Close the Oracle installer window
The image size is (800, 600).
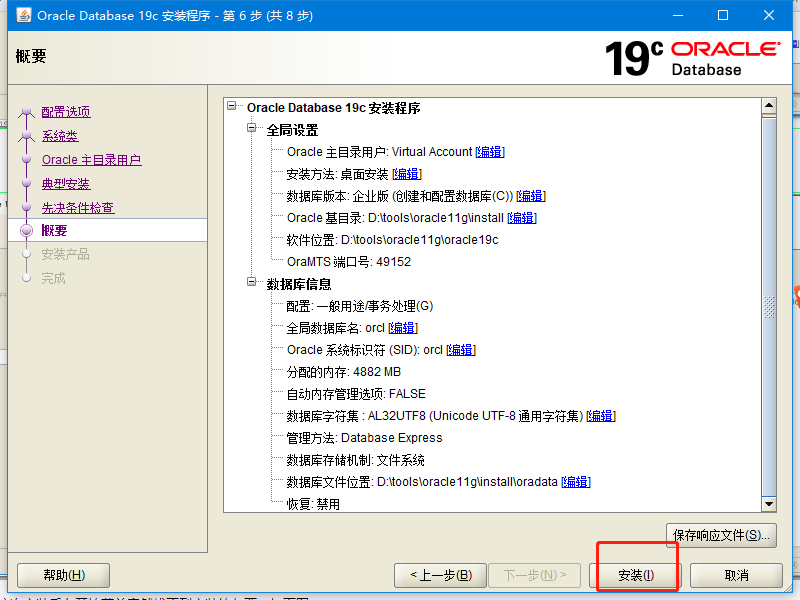click(x=768, y=15)
